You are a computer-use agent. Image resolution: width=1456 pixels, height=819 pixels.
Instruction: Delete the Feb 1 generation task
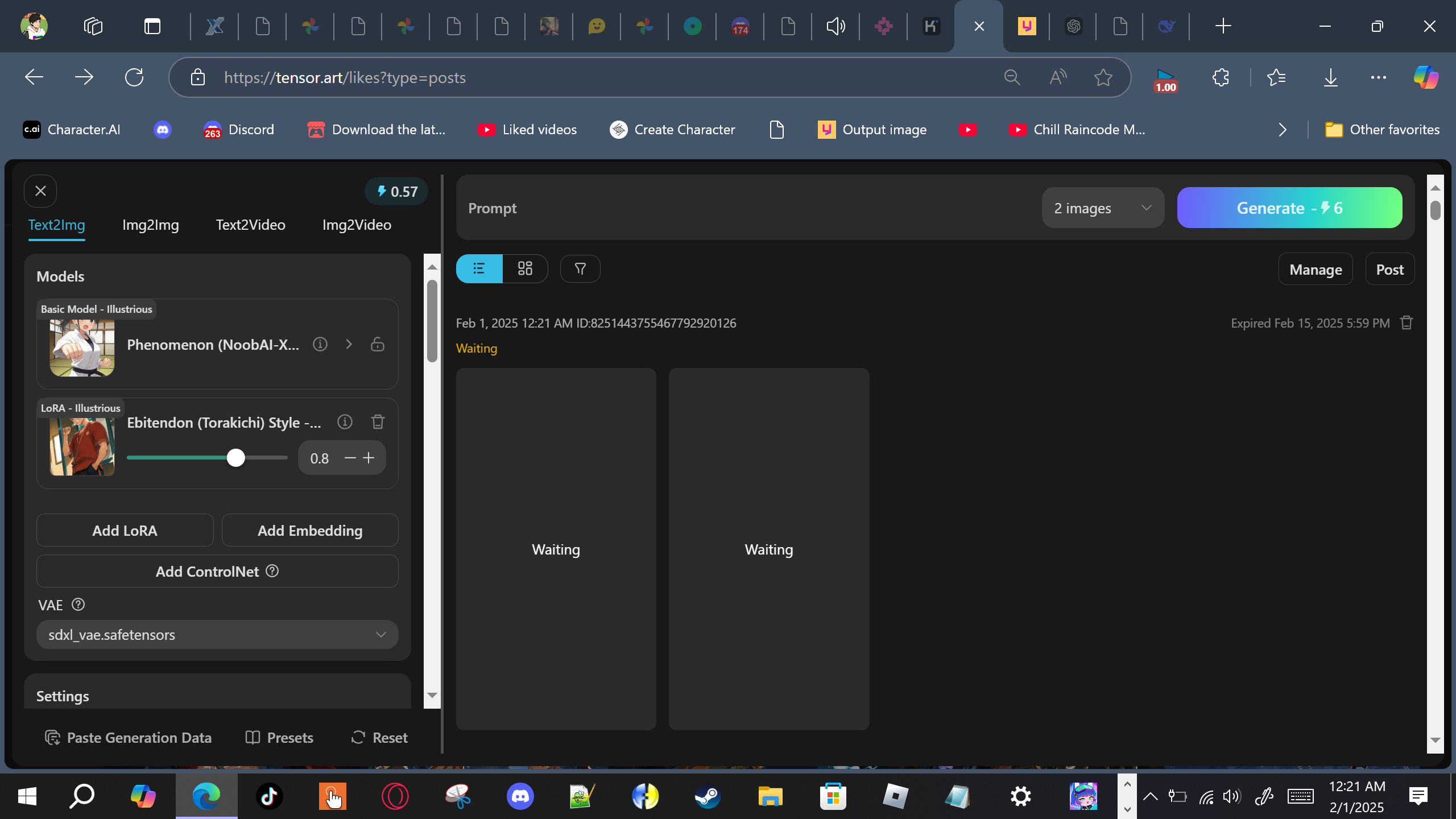click(1407, 322)
